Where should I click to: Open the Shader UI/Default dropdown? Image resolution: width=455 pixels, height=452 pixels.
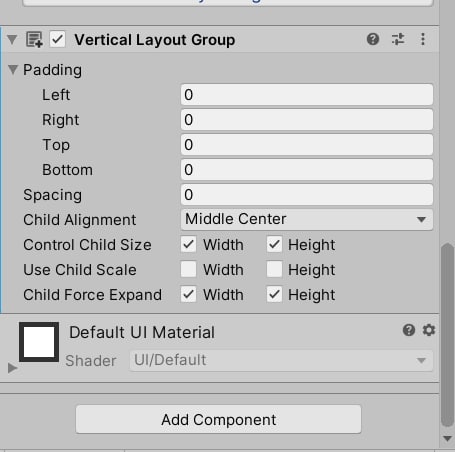coord(281,360)
